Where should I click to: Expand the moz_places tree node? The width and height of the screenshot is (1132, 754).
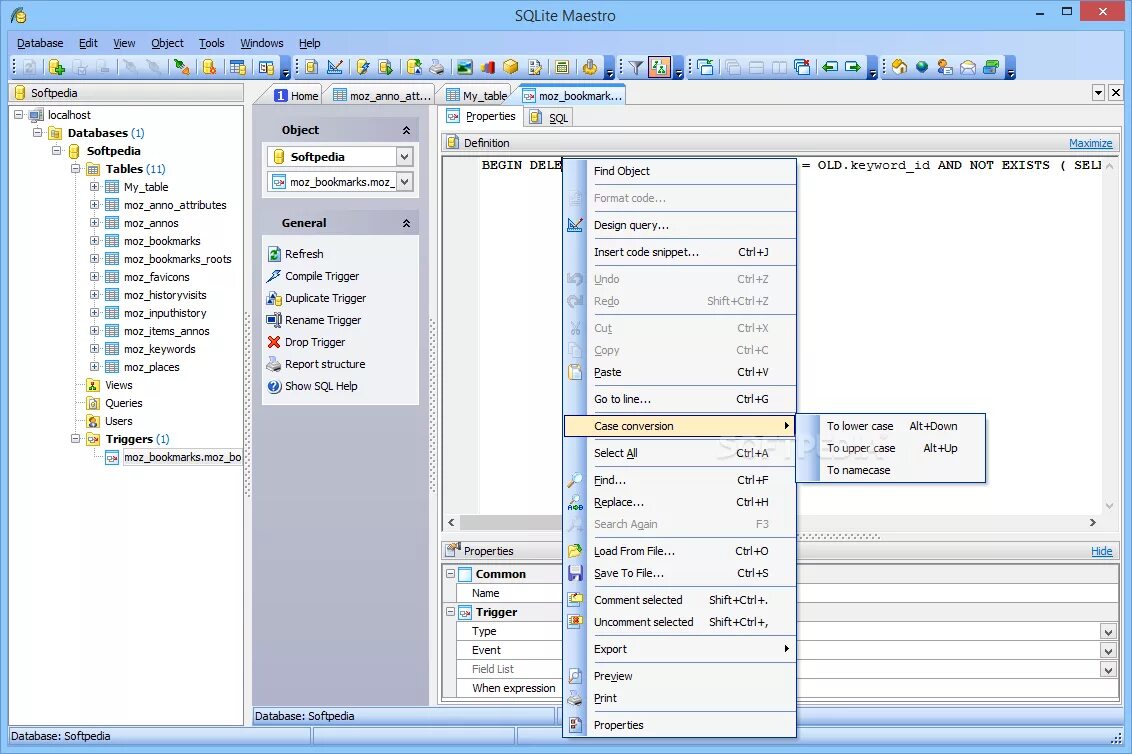click(94, 366)
